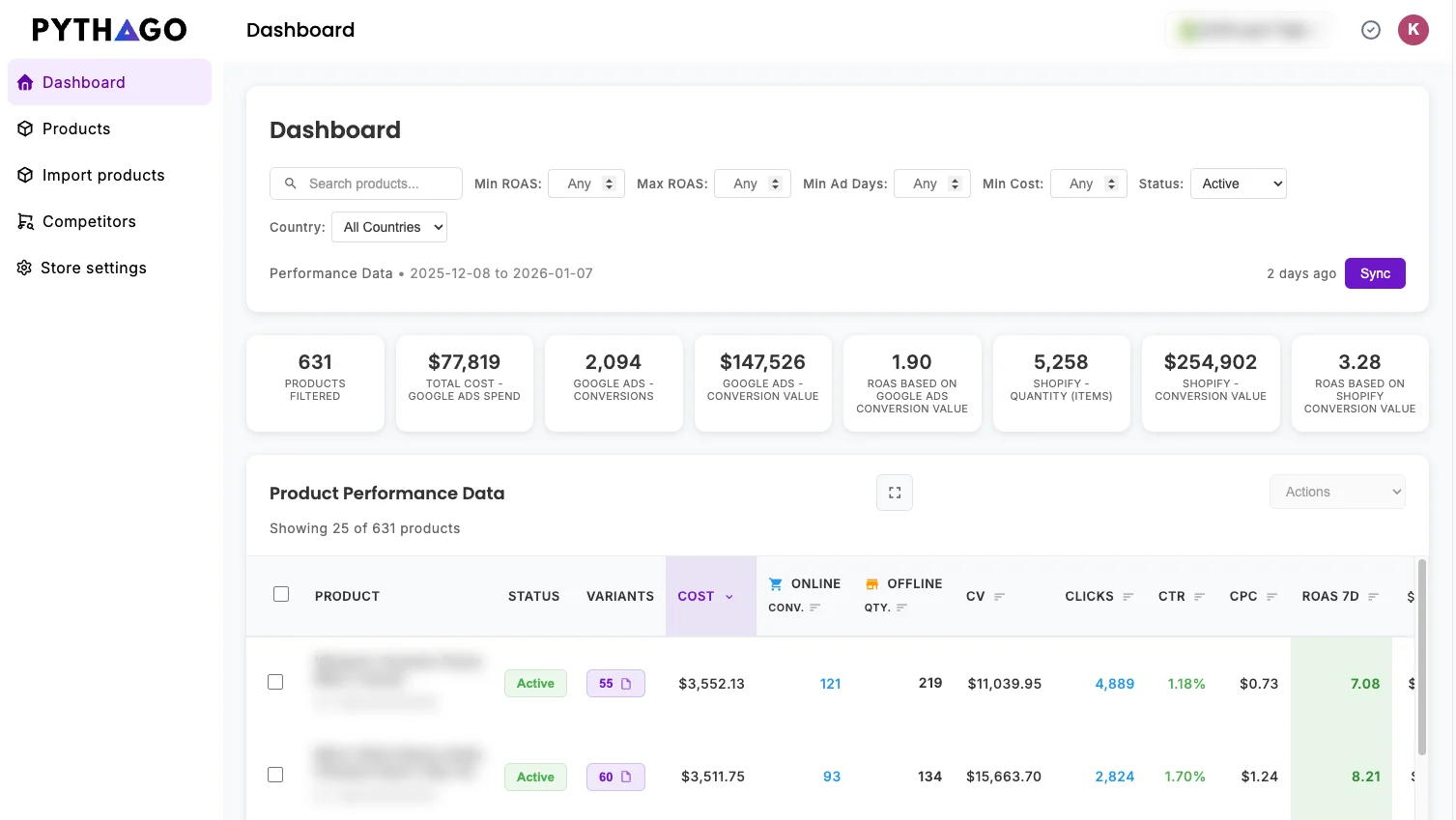Click the $147,526 conversion value card

(x=763, y=383)
